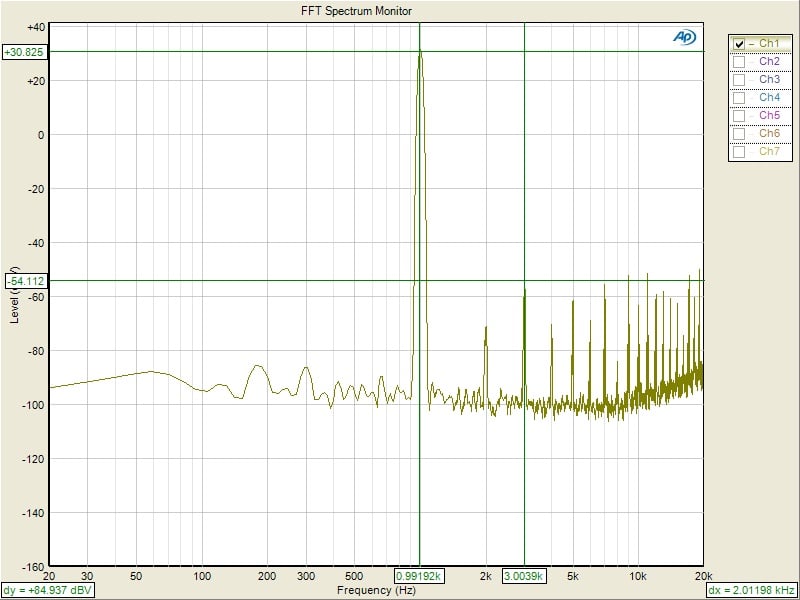Click the 3.0039k frequency cursor box
Viewport: 800px width, 600px height.
point(524,576)
